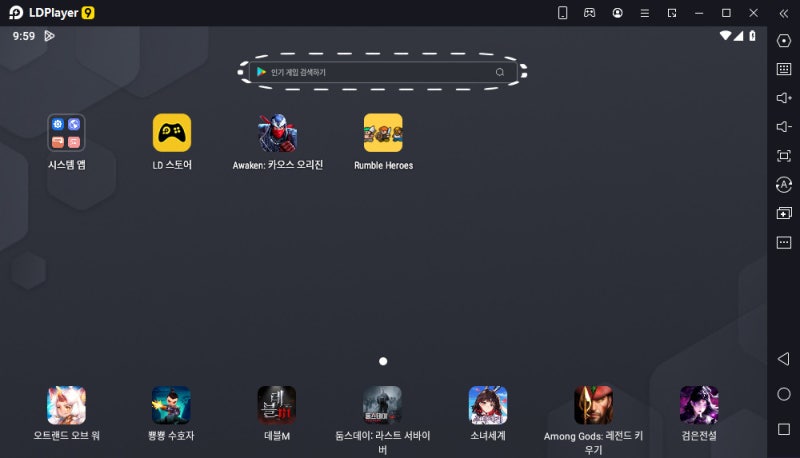Screen dimensions: 800x458
Task: Open multi-instance add window icon
Action: coord(784,213)
